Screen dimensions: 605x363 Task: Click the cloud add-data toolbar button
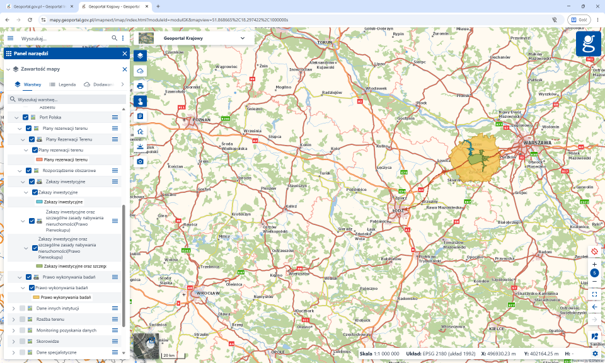(x=140, y=71)
